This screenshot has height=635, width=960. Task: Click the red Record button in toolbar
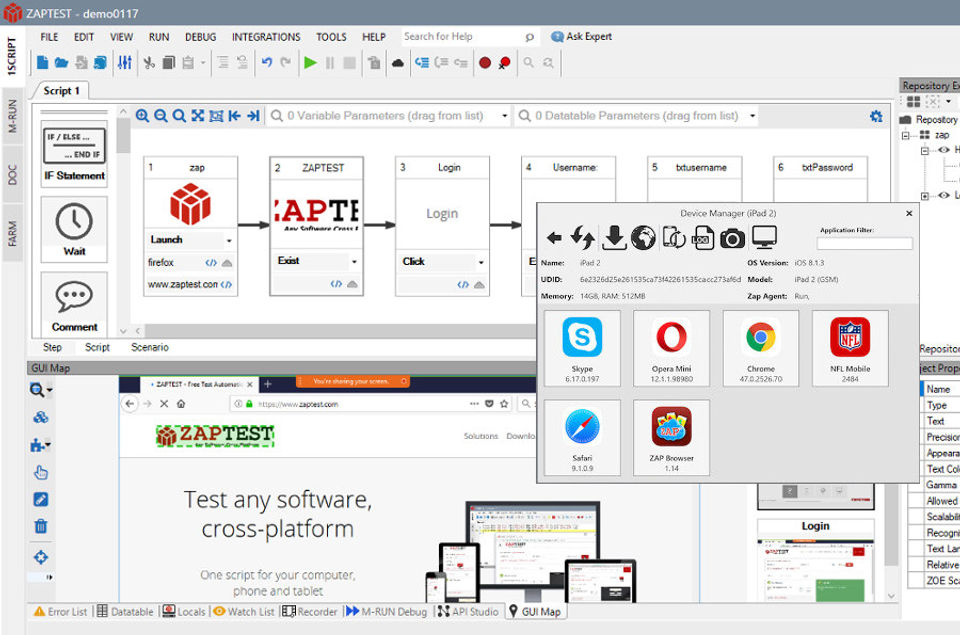point(485,62)
